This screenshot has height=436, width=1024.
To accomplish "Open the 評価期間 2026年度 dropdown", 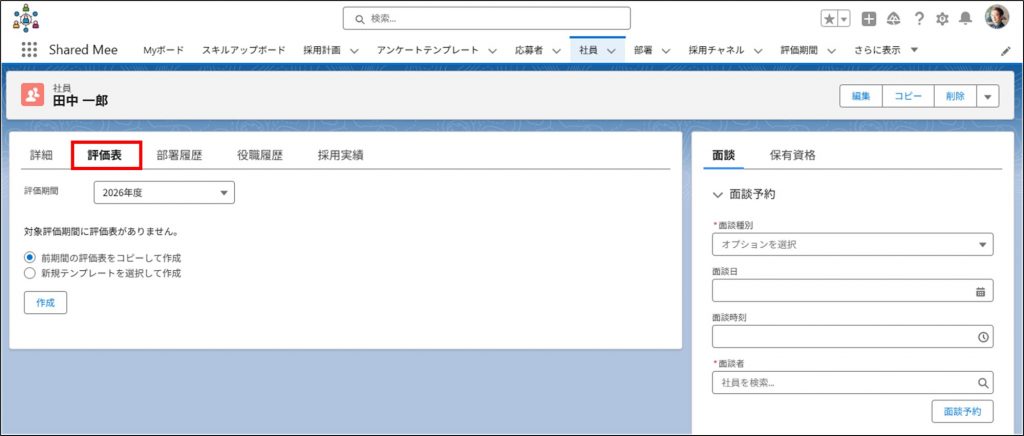I will point(164,192).
